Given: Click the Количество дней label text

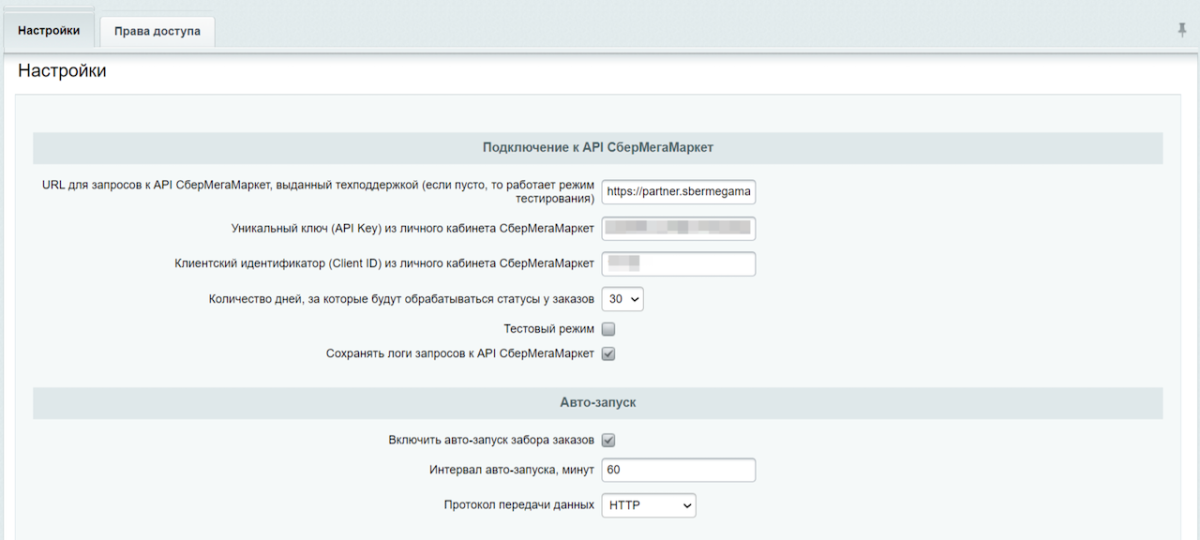Looking at the screenshot, I should click(x=402, y=298).
